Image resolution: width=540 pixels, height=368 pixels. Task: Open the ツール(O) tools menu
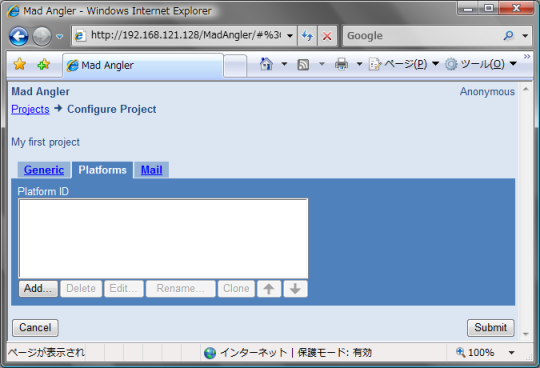(481, 64)
